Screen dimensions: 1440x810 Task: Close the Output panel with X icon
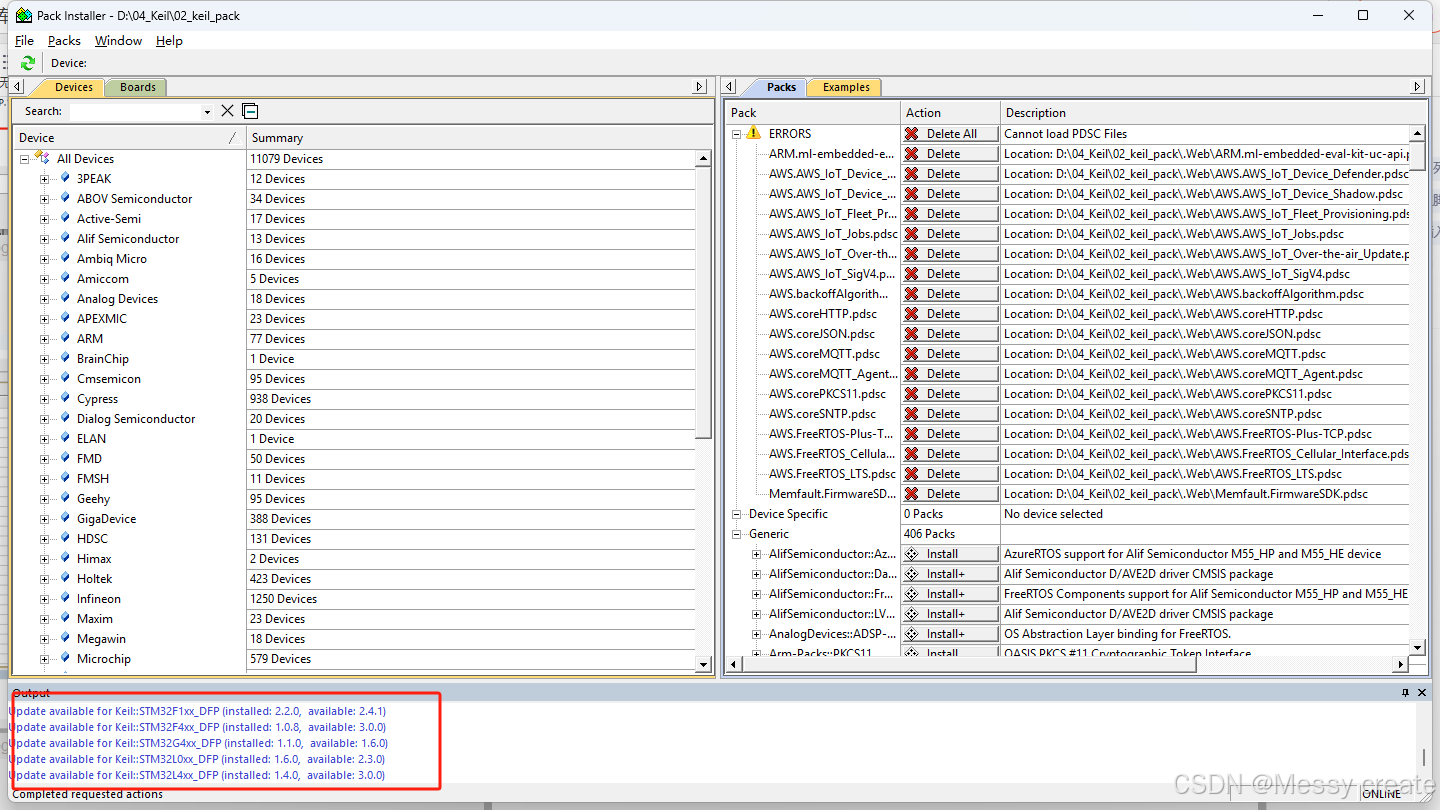[x=1422, y=692]
